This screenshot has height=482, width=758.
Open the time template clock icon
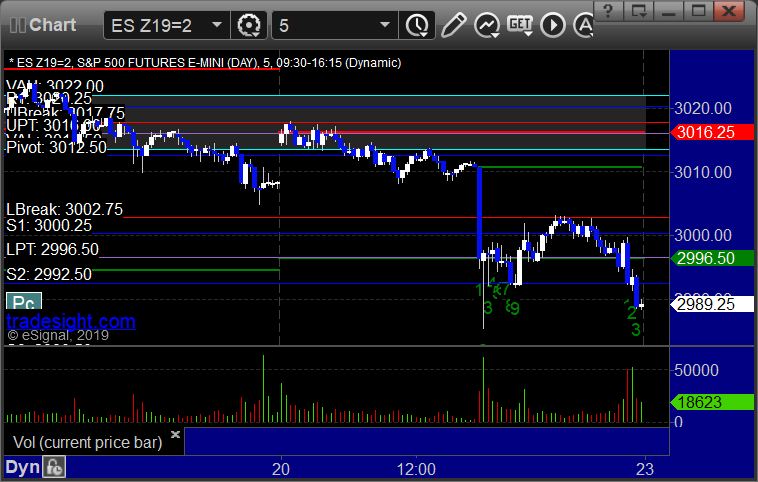(417, 25)
